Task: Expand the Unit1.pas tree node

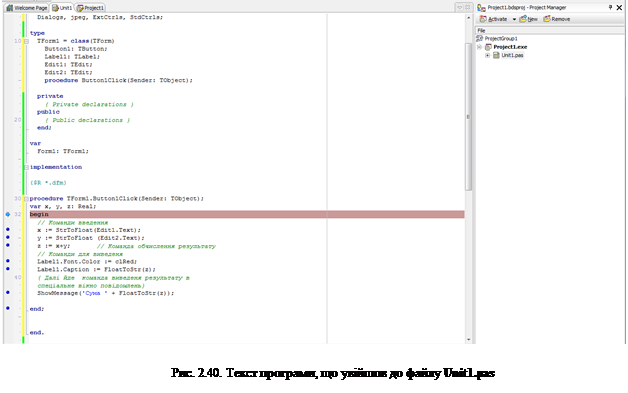Action: coord(487,55)
